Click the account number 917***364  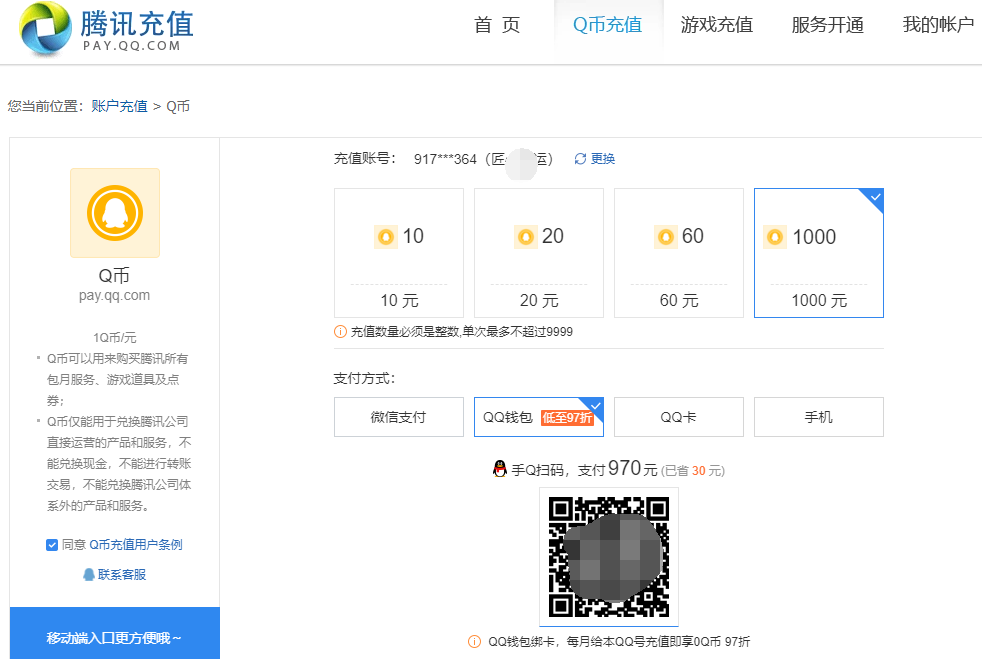coord(445,159)
